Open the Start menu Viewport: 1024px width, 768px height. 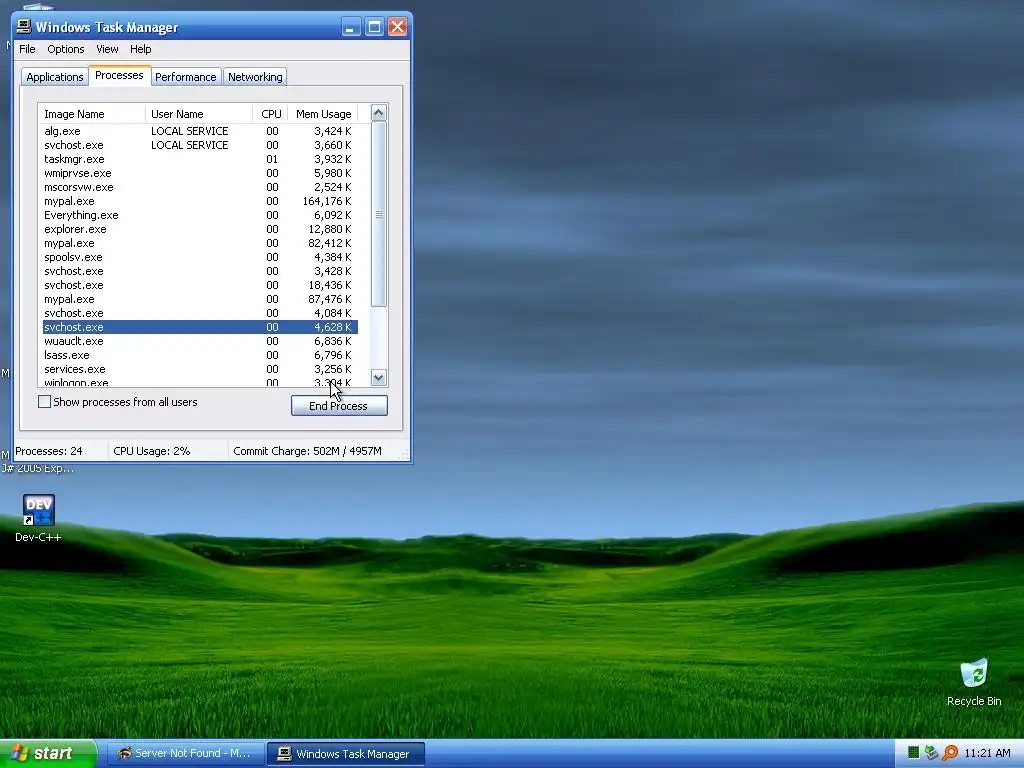pos(48,753)
